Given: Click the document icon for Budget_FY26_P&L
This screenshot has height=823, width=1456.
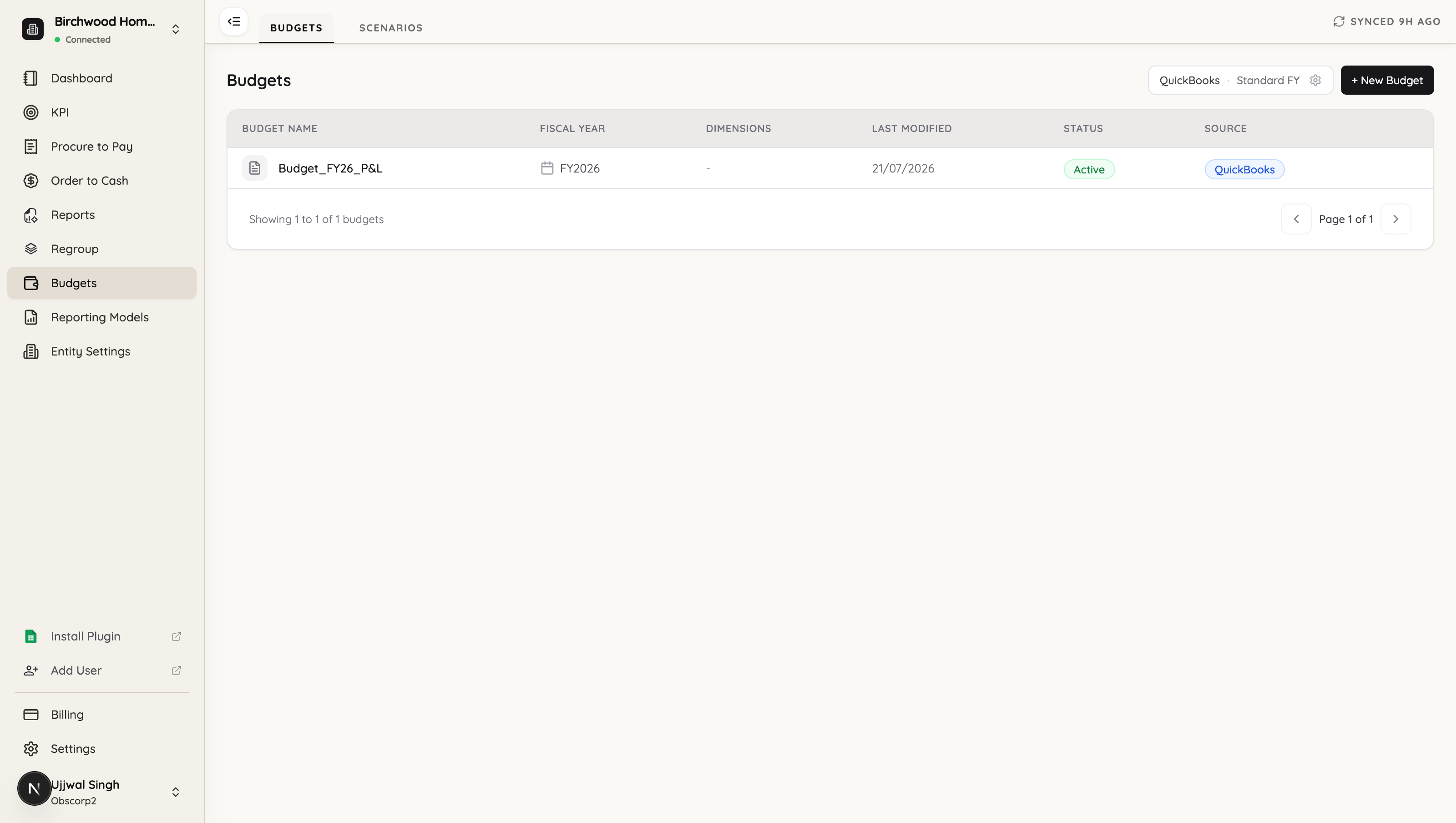Looking at the screenshot, I should point(254,168).
